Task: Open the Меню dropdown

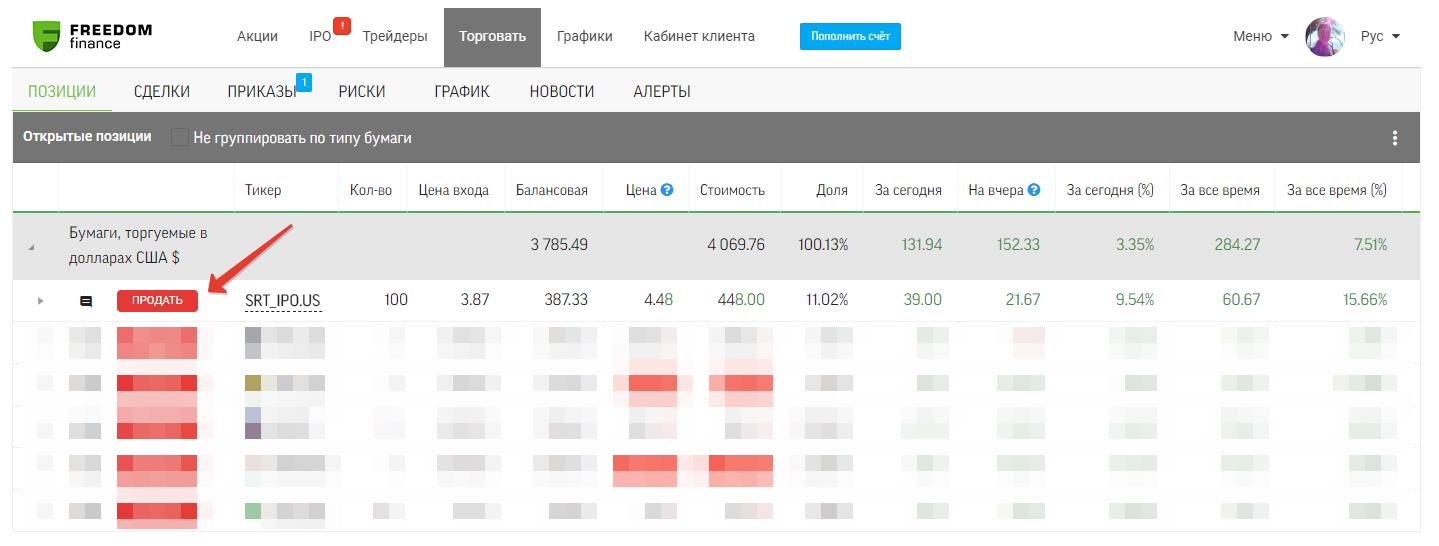Action: 1260,37
